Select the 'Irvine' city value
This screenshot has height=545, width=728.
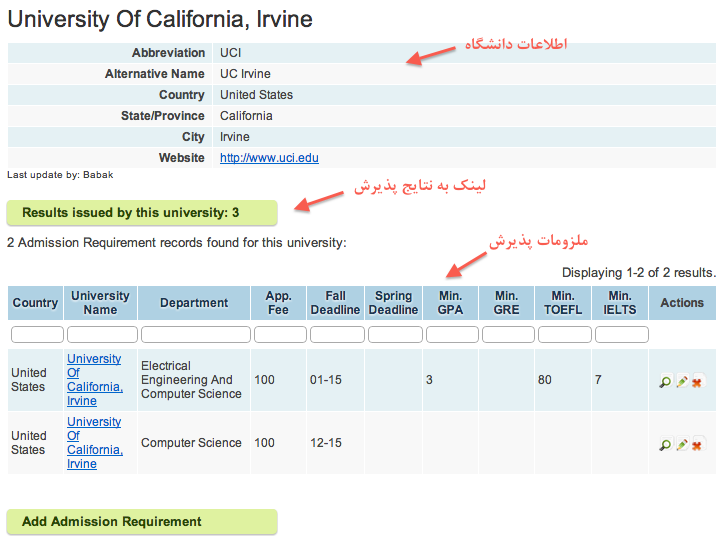pyautogui.click(x=235, y=137)
